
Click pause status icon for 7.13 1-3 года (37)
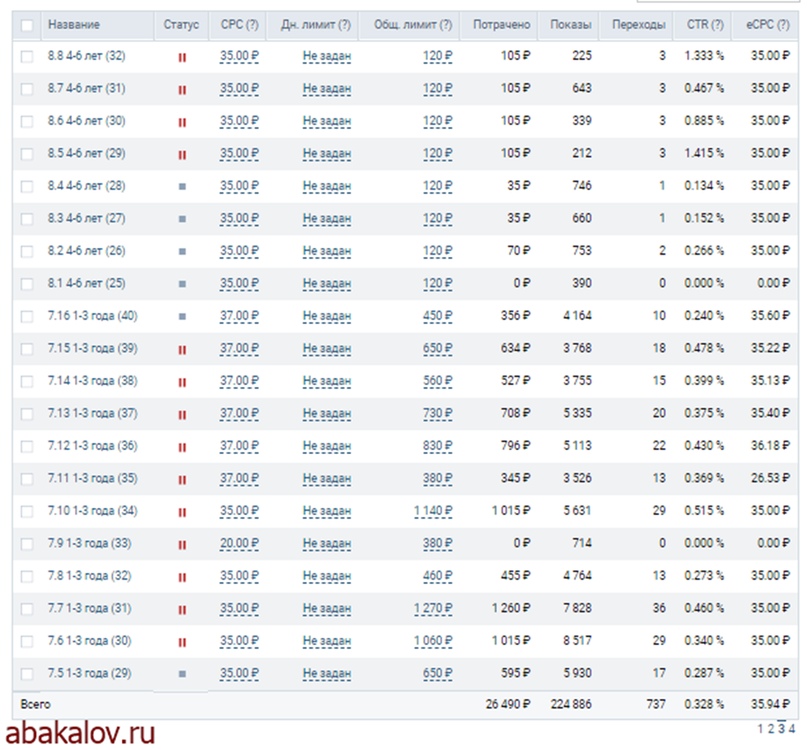[x=182, y=415]
